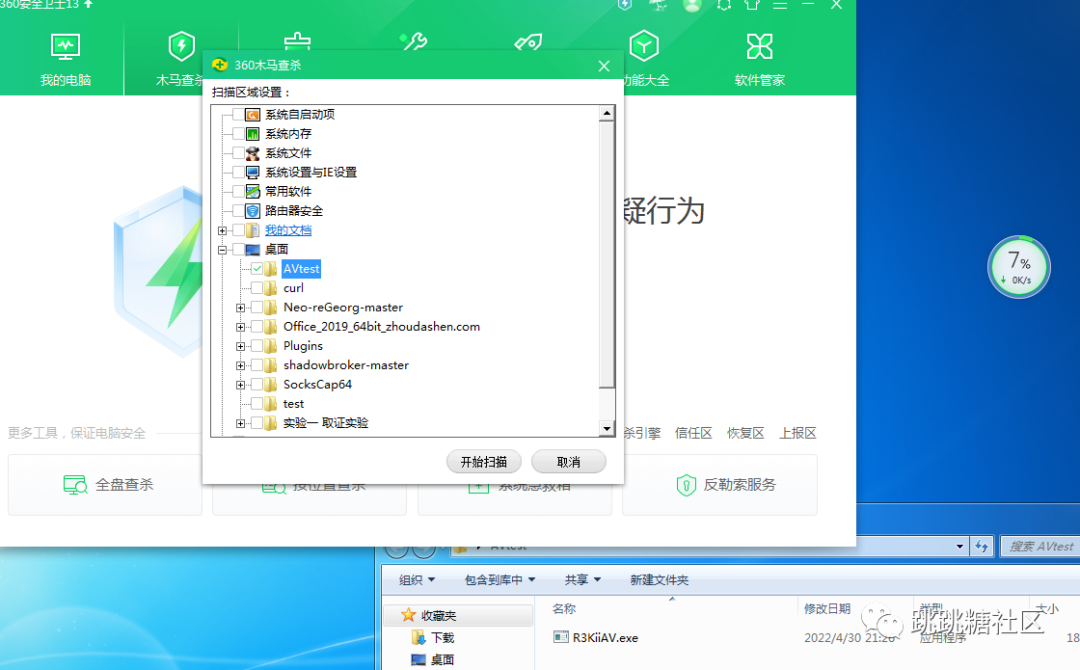This screenshot has width=1080, height=670.
Task: Click the 360 skin shirt icon
Action: [x=752, y=5]
